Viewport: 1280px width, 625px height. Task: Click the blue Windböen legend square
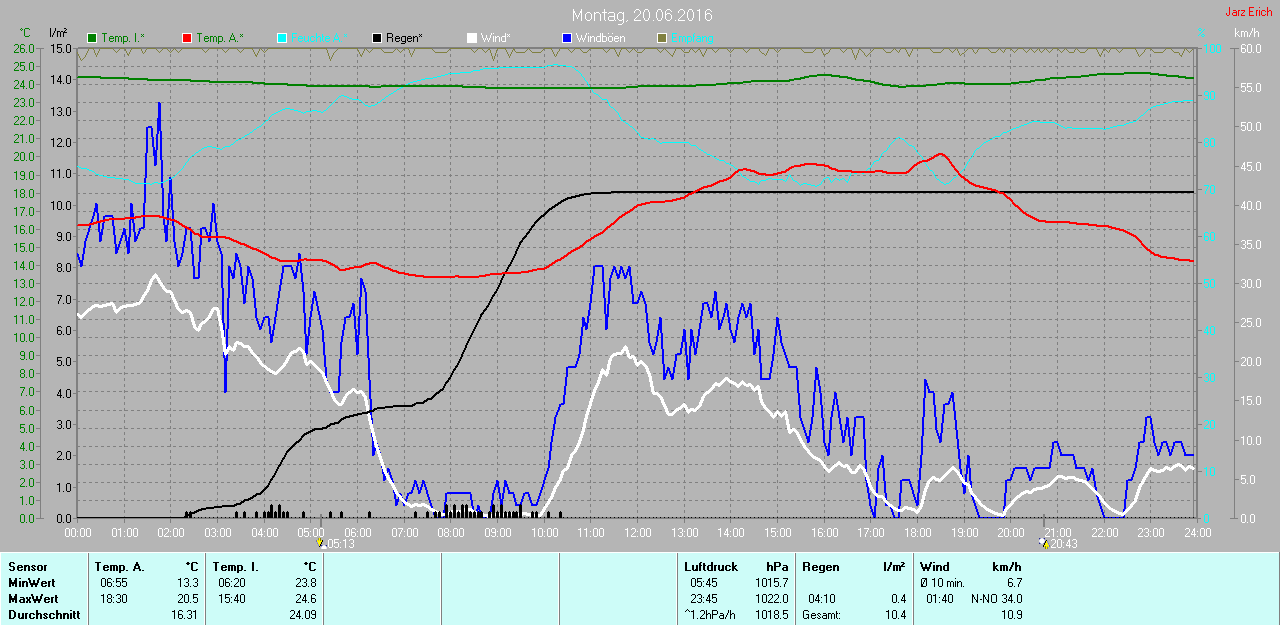click(566, 38)
